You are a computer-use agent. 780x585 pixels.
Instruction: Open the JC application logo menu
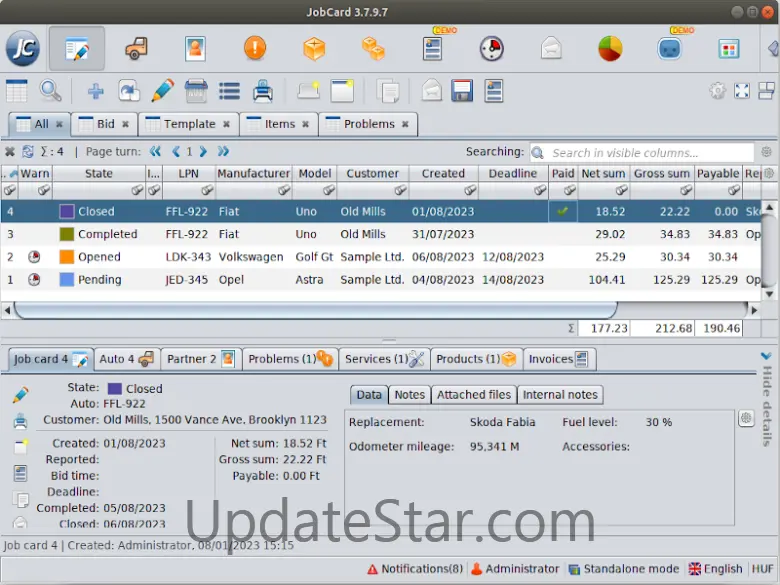[23, 48]
